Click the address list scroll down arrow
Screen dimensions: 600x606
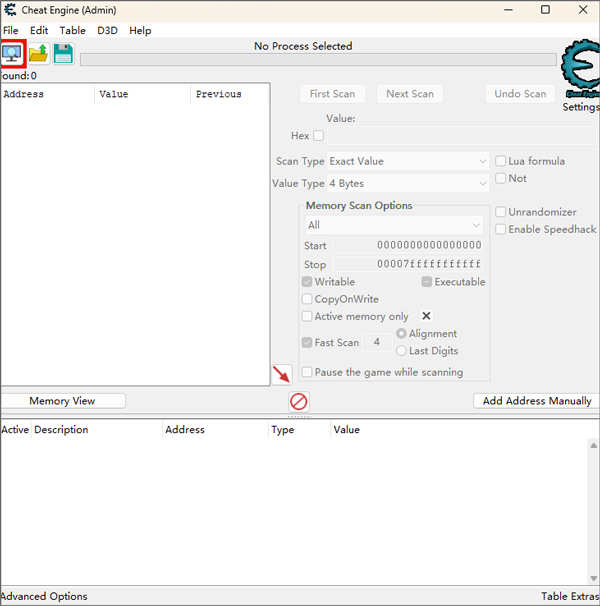[x=593, y=579]
